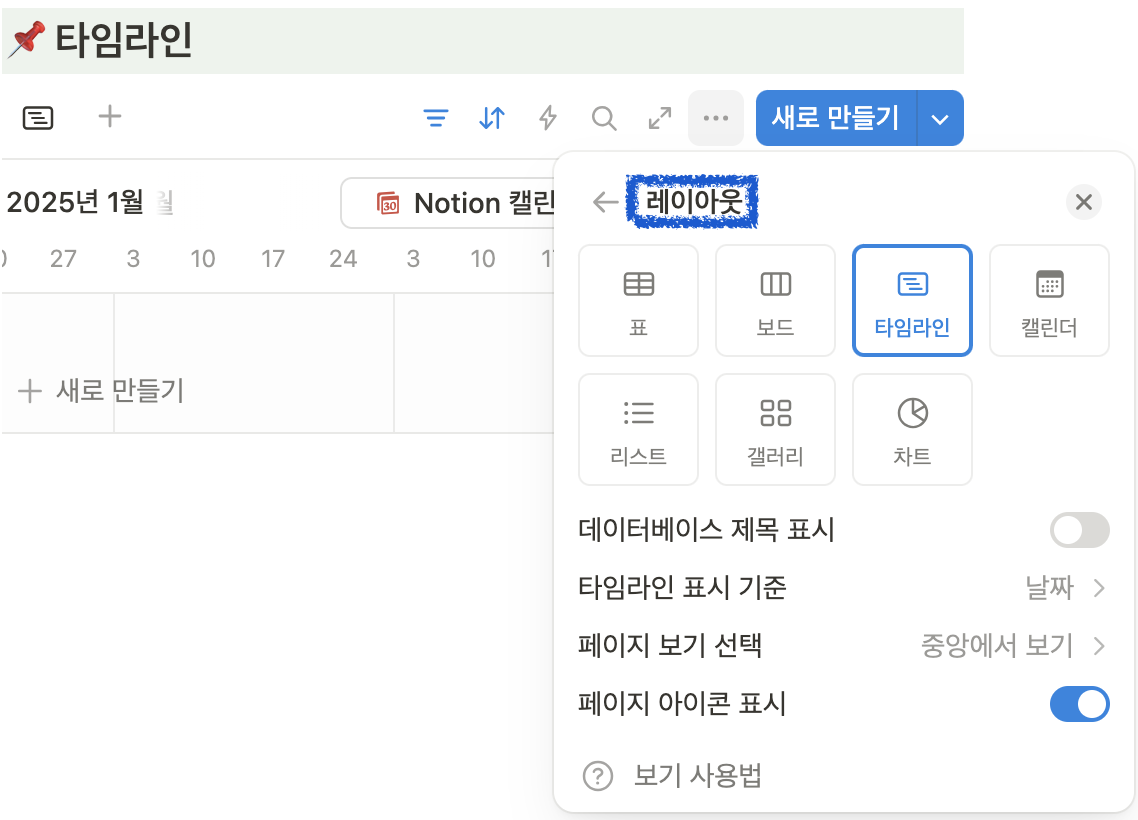The image size is (1138, 820).
Task: Click the sort arrows icon
Action: 492,118
